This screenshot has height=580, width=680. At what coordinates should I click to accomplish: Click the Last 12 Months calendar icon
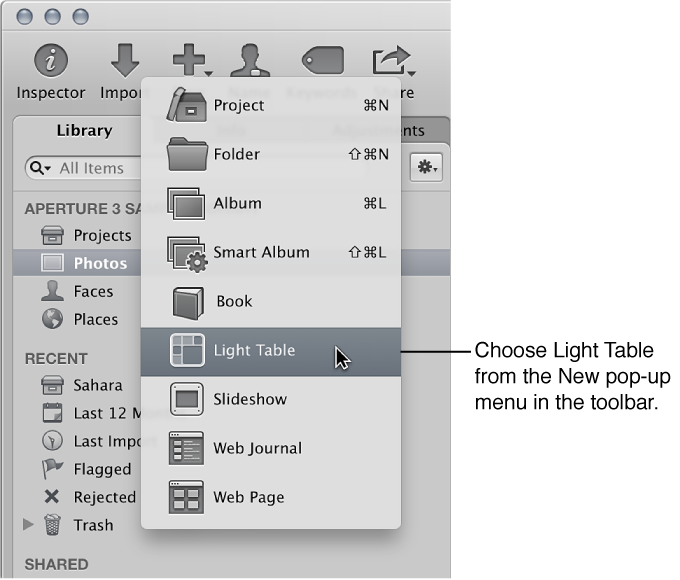[x=52, y=413]
